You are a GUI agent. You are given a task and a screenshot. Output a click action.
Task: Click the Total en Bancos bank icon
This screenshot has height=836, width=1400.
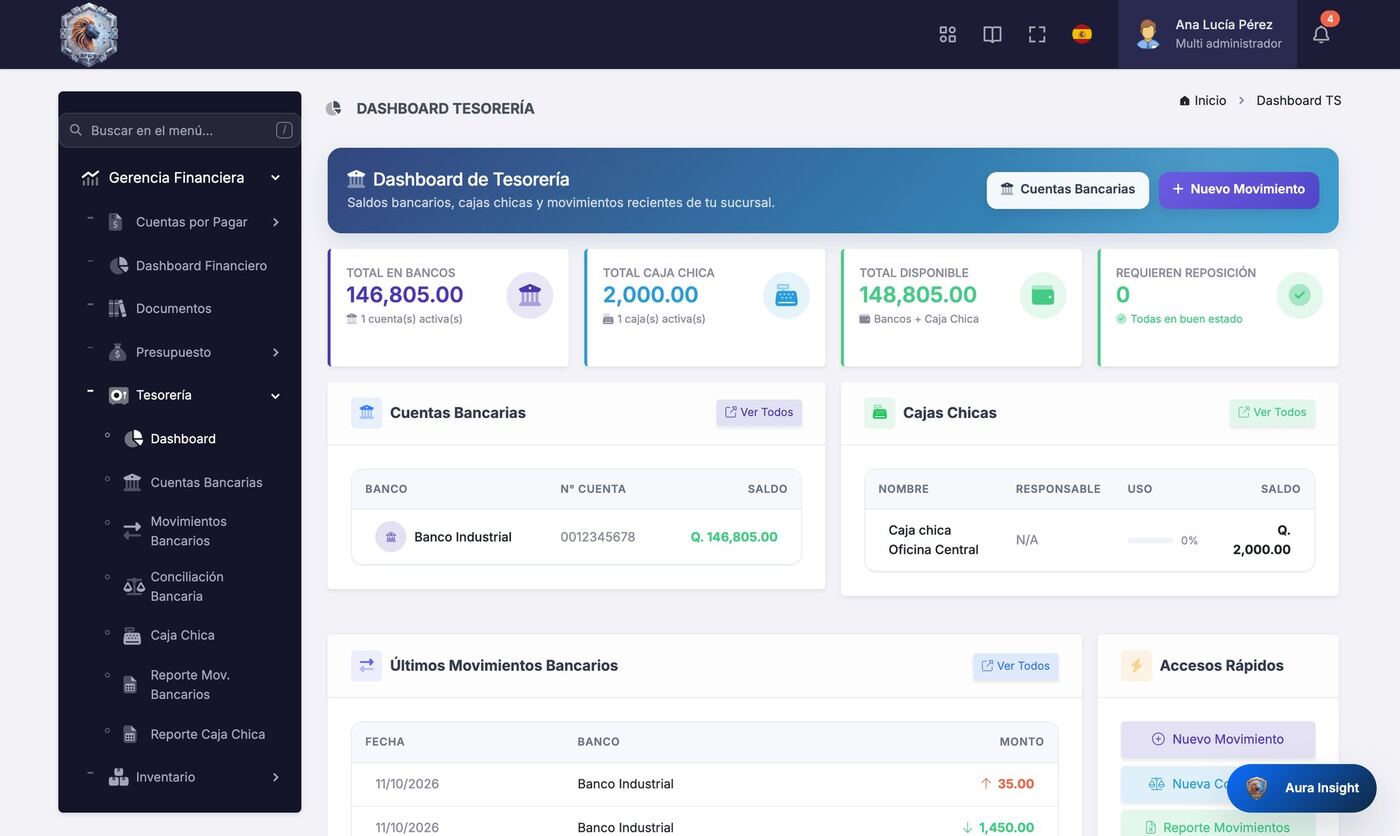[530, 295]
